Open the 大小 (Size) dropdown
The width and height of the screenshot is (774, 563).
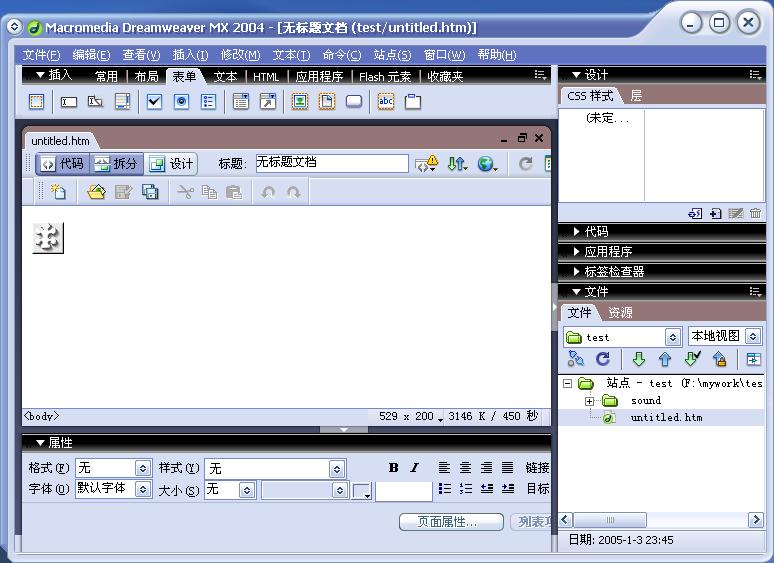pyautogui.click(x=247, y=490)
